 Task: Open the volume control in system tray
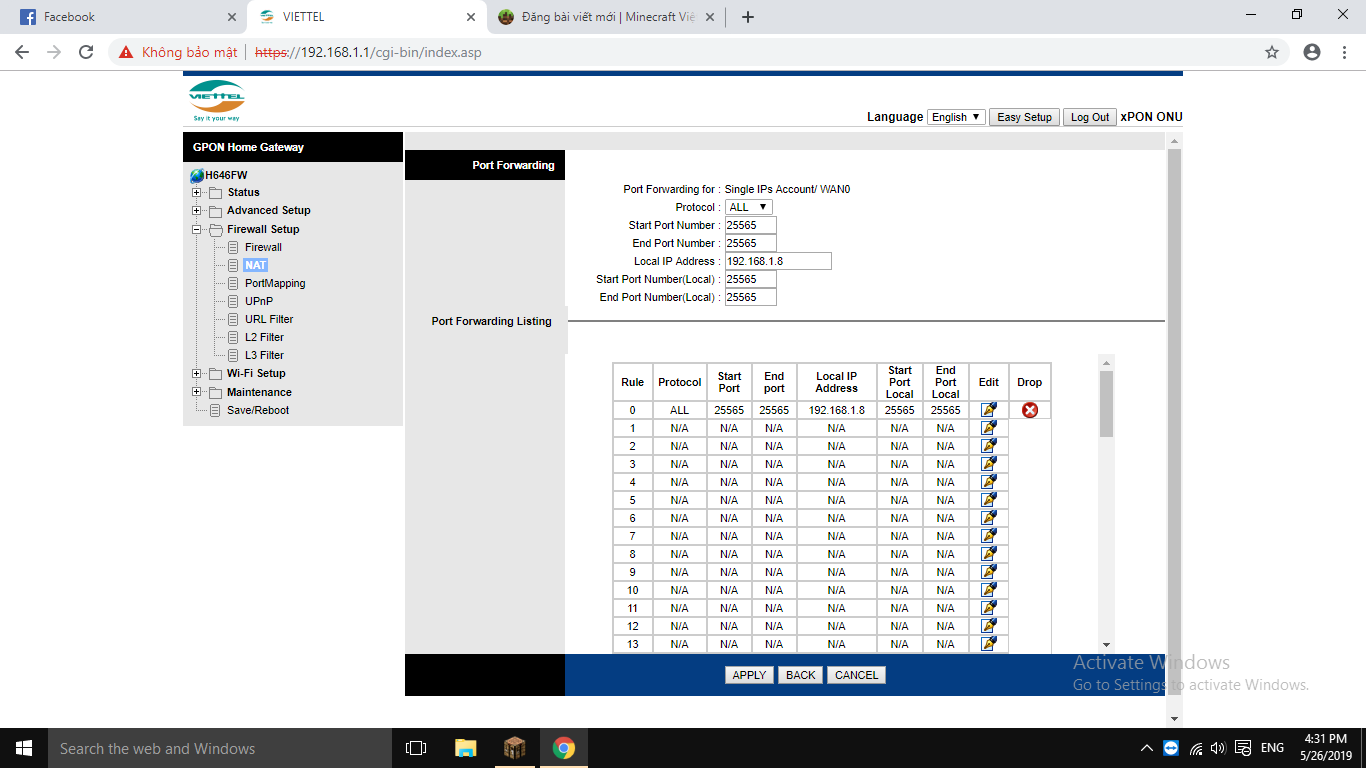coord(1218,748)
